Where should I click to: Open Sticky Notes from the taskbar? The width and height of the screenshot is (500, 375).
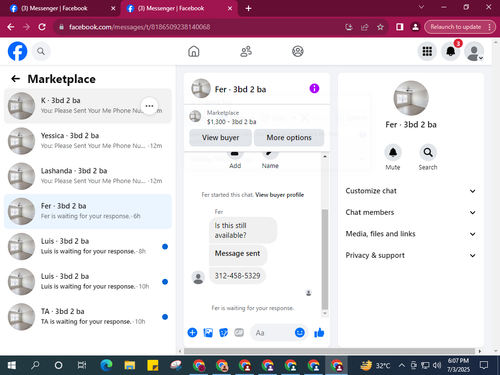[153, 365]
